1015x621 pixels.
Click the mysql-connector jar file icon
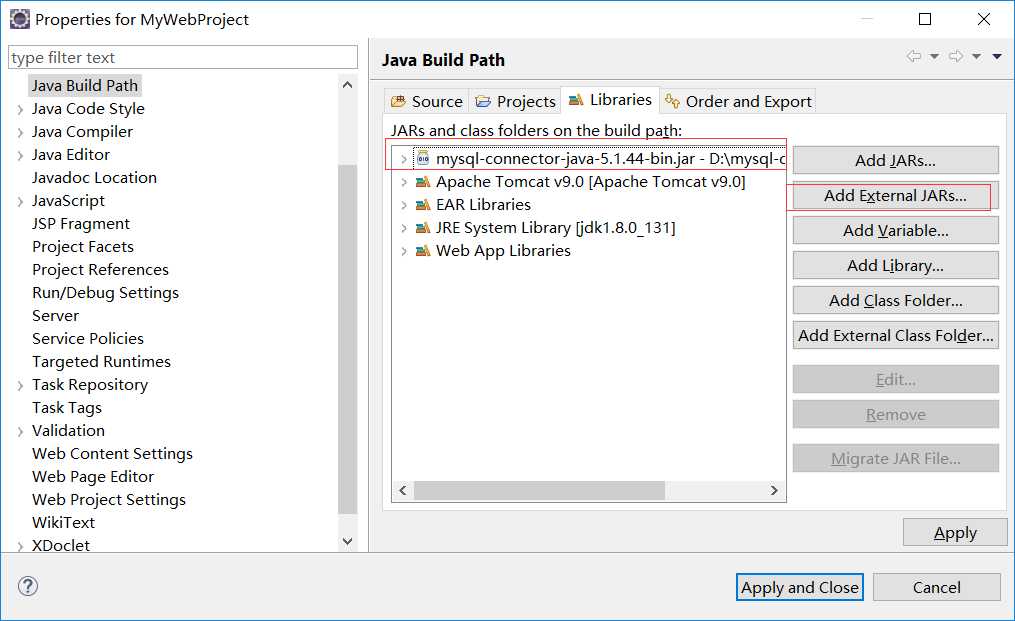(423, 159)
